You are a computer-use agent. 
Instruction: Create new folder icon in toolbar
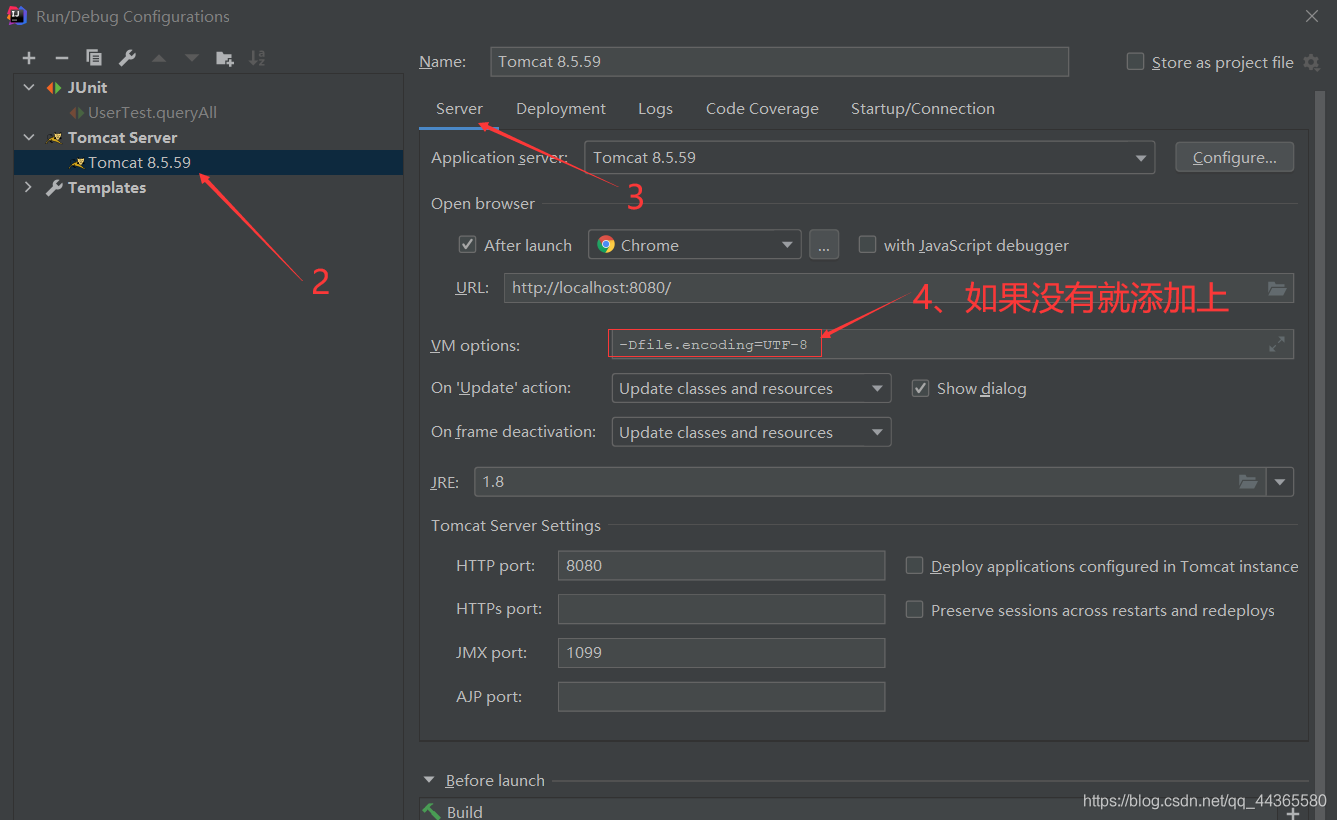coord(225,59)
